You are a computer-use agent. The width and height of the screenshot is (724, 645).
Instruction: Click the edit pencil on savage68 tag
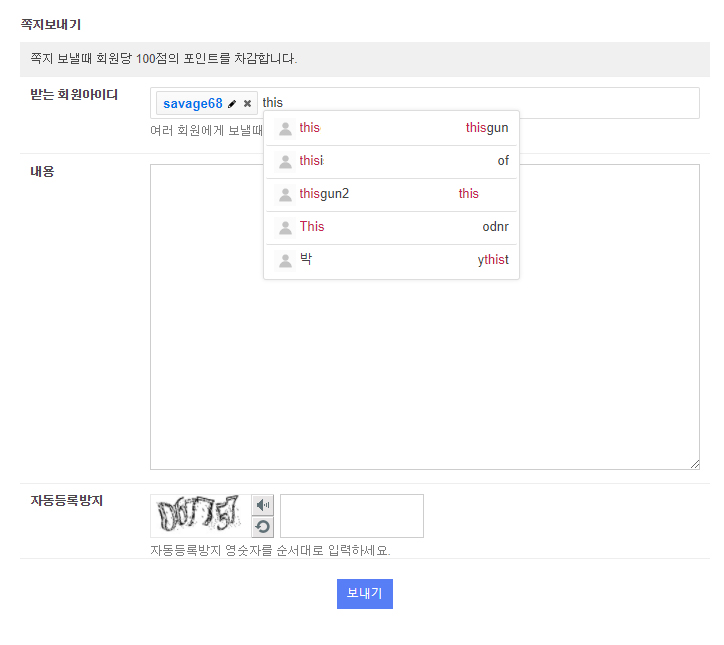point(233,104)
